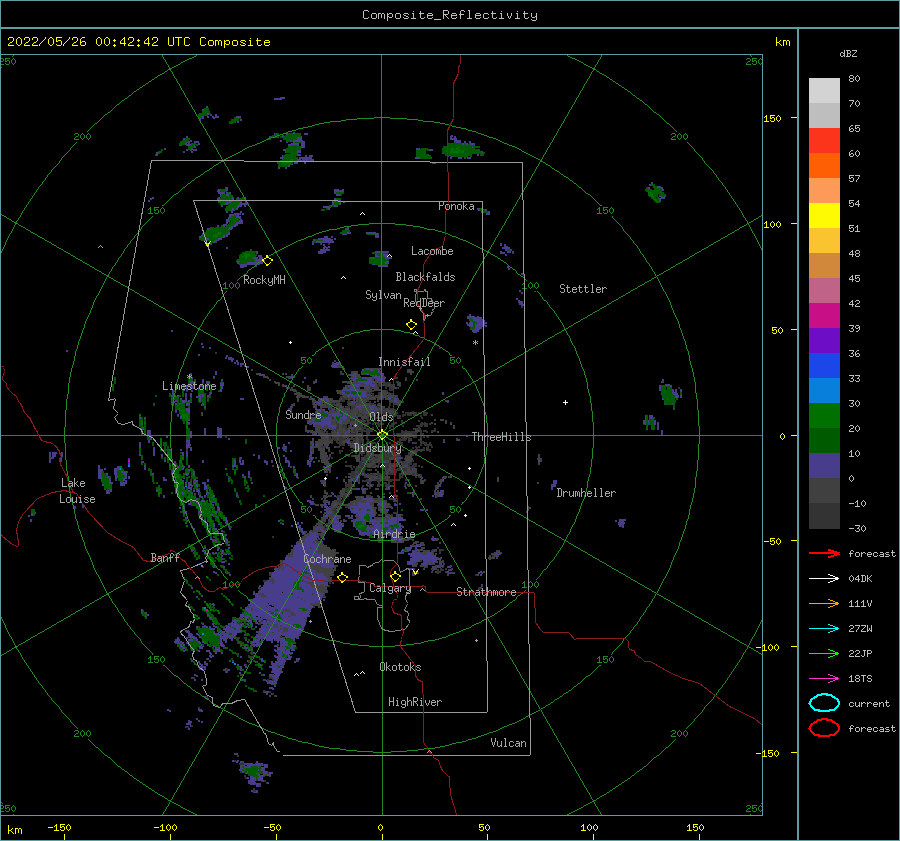Click the magenta 42 dBZ color swatch

tap(824, 316)
